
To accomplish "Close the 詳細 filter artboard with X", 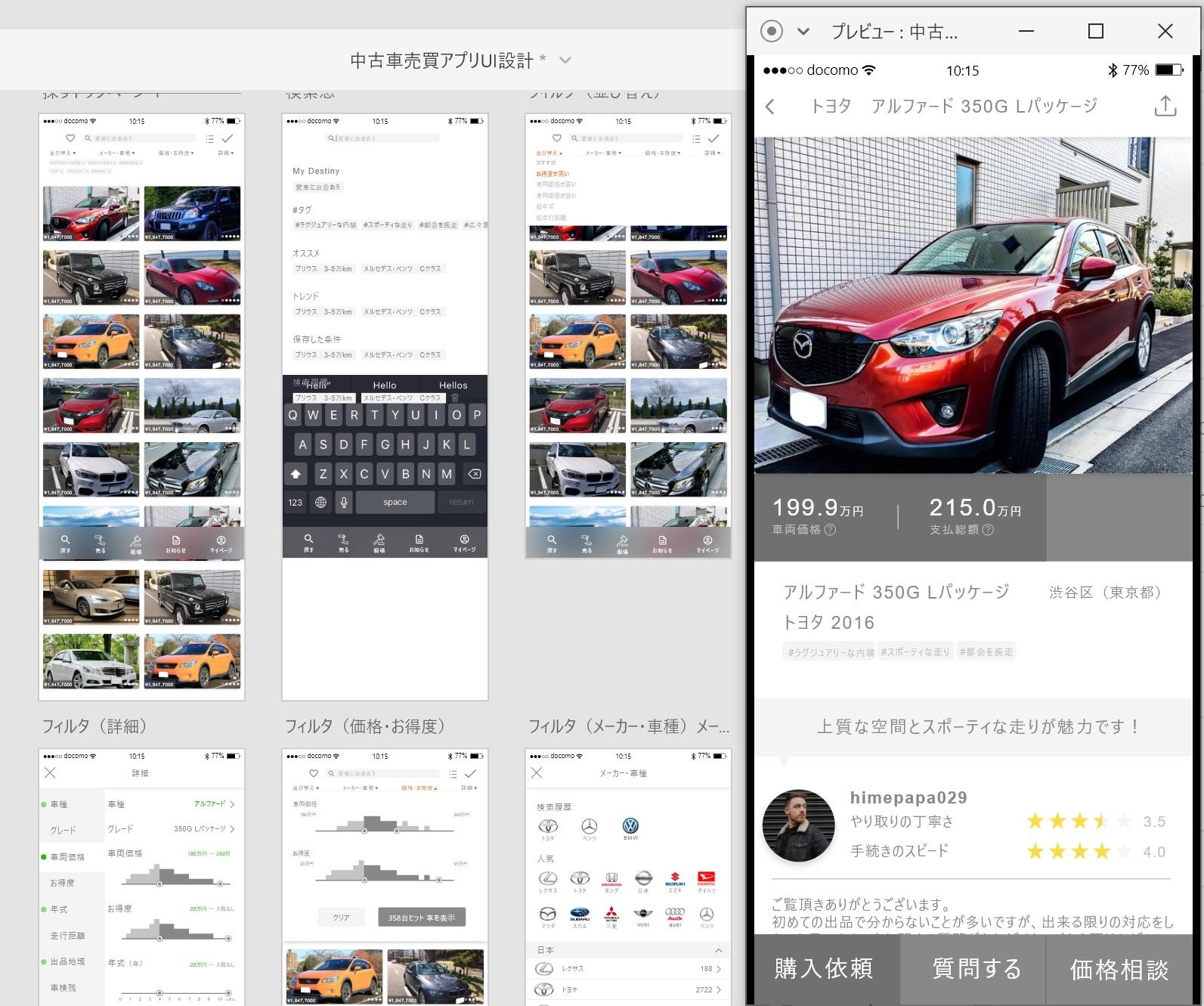I will (x=50, y=772).
